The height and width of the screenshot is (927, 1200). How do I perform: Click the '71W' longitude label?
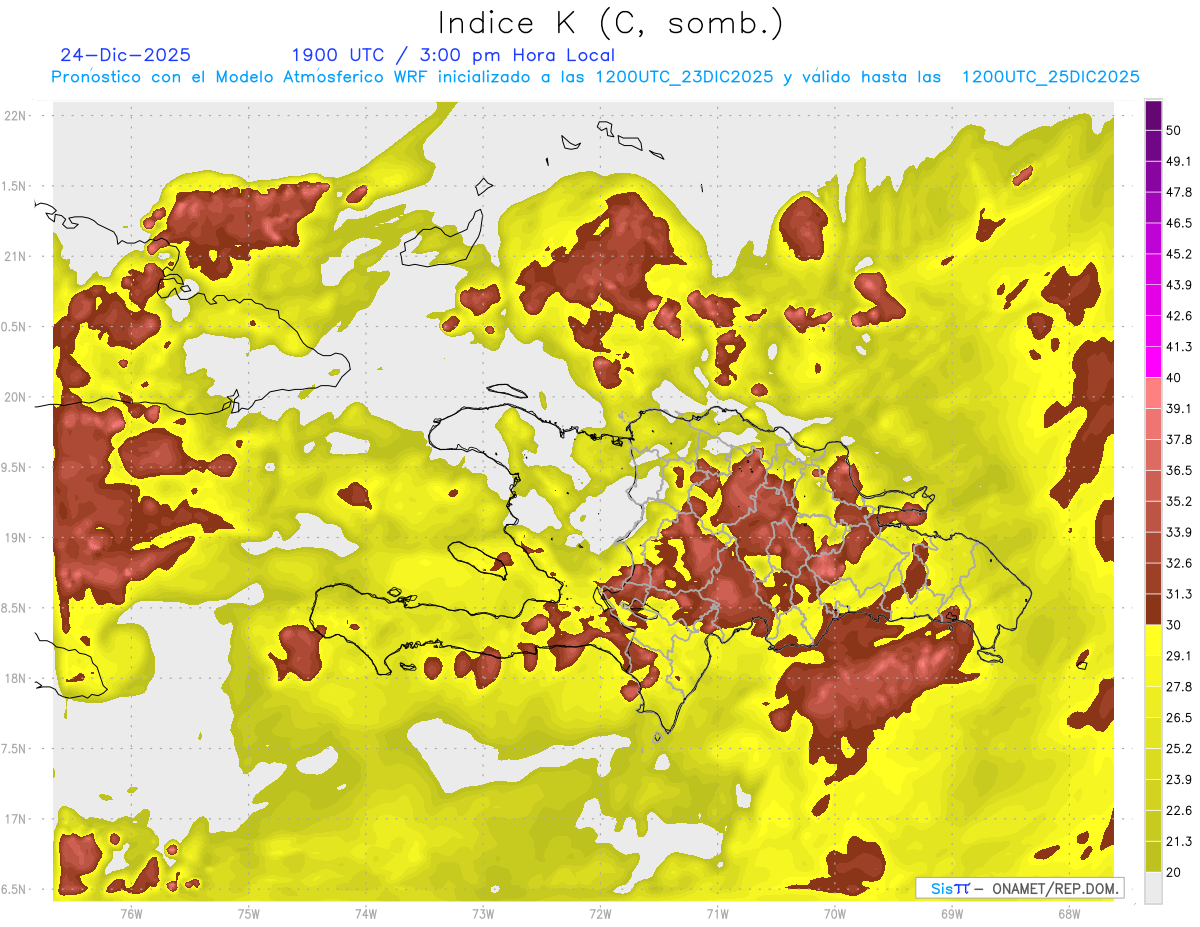coord(717,914)
